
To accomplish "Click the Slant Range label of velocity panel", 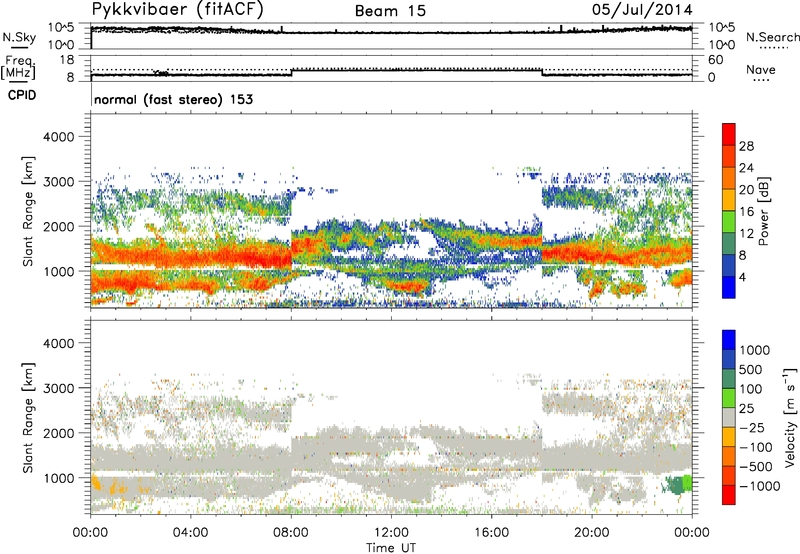I will tap(28, 418).
